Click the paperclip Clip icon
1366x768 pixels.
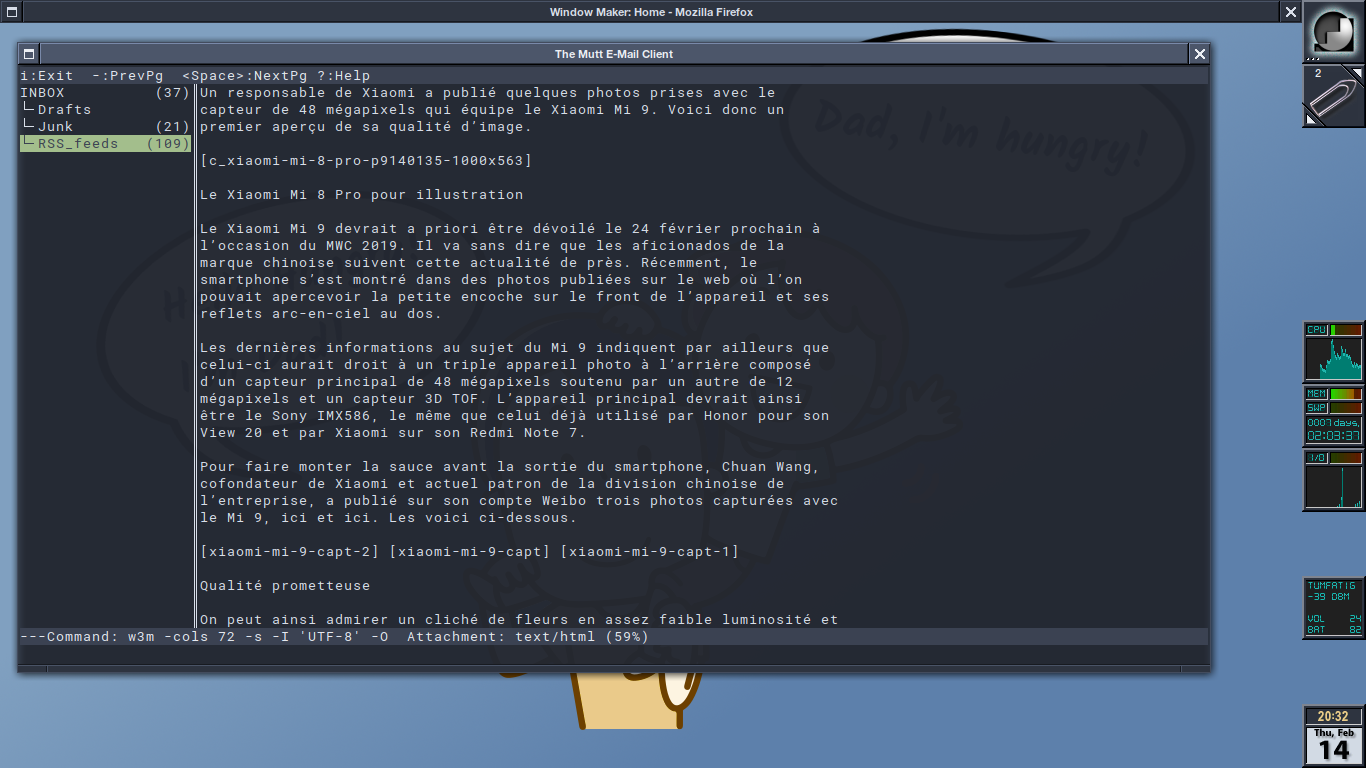coord(1334,96)
